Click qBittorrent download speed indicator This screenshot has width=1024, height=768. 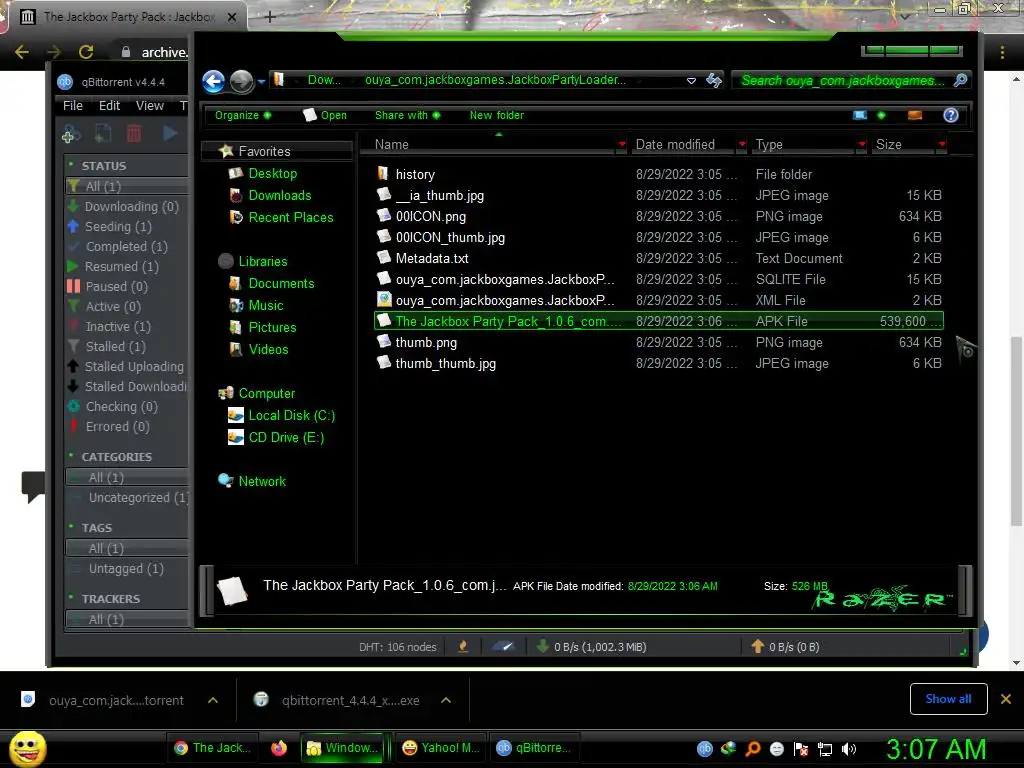coord(592,647)
